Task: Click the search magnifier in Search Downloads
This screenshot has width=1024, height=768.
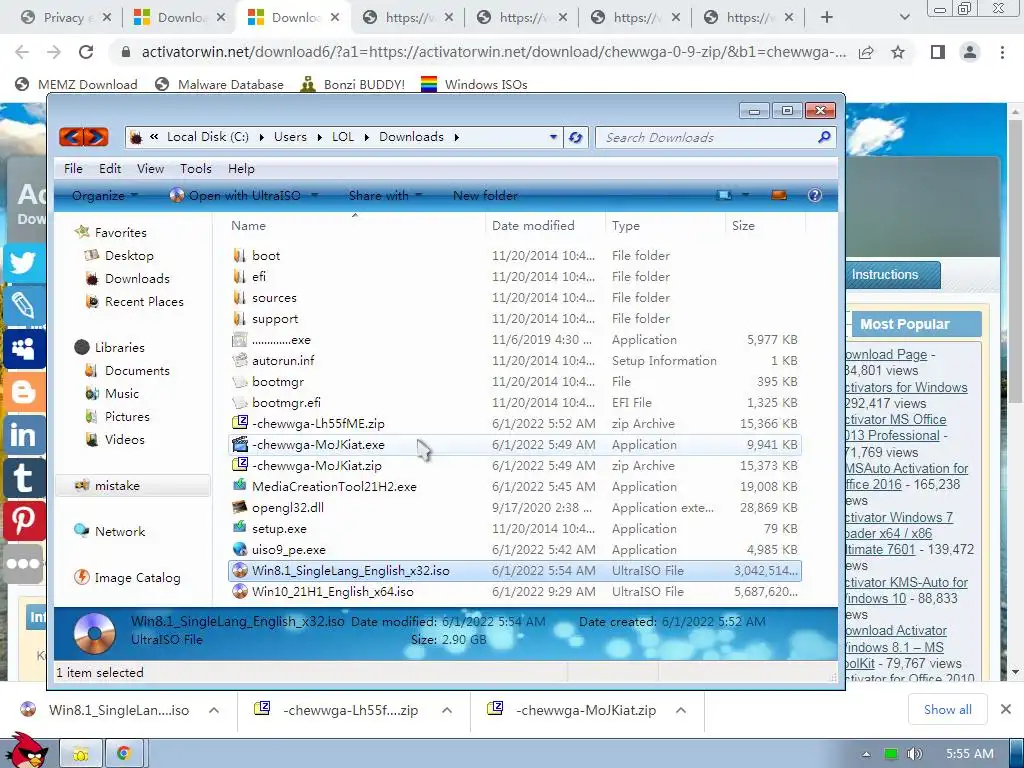Action: coord(824,136)
